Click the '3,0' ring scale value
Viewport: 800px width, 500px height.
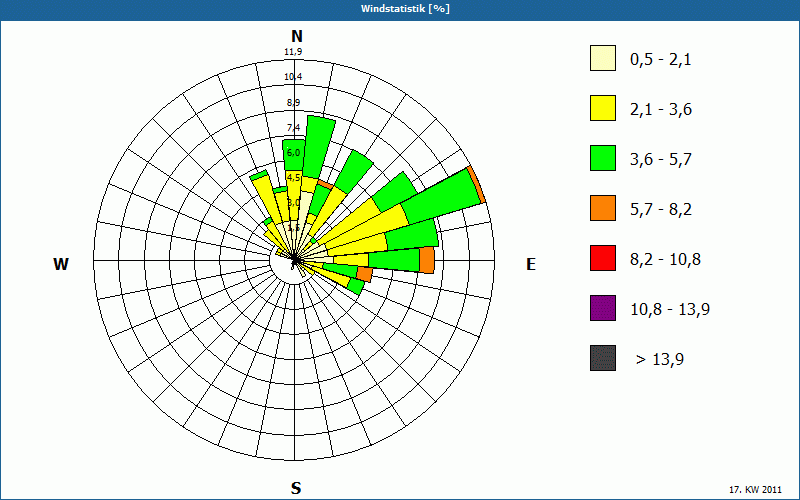293,203
